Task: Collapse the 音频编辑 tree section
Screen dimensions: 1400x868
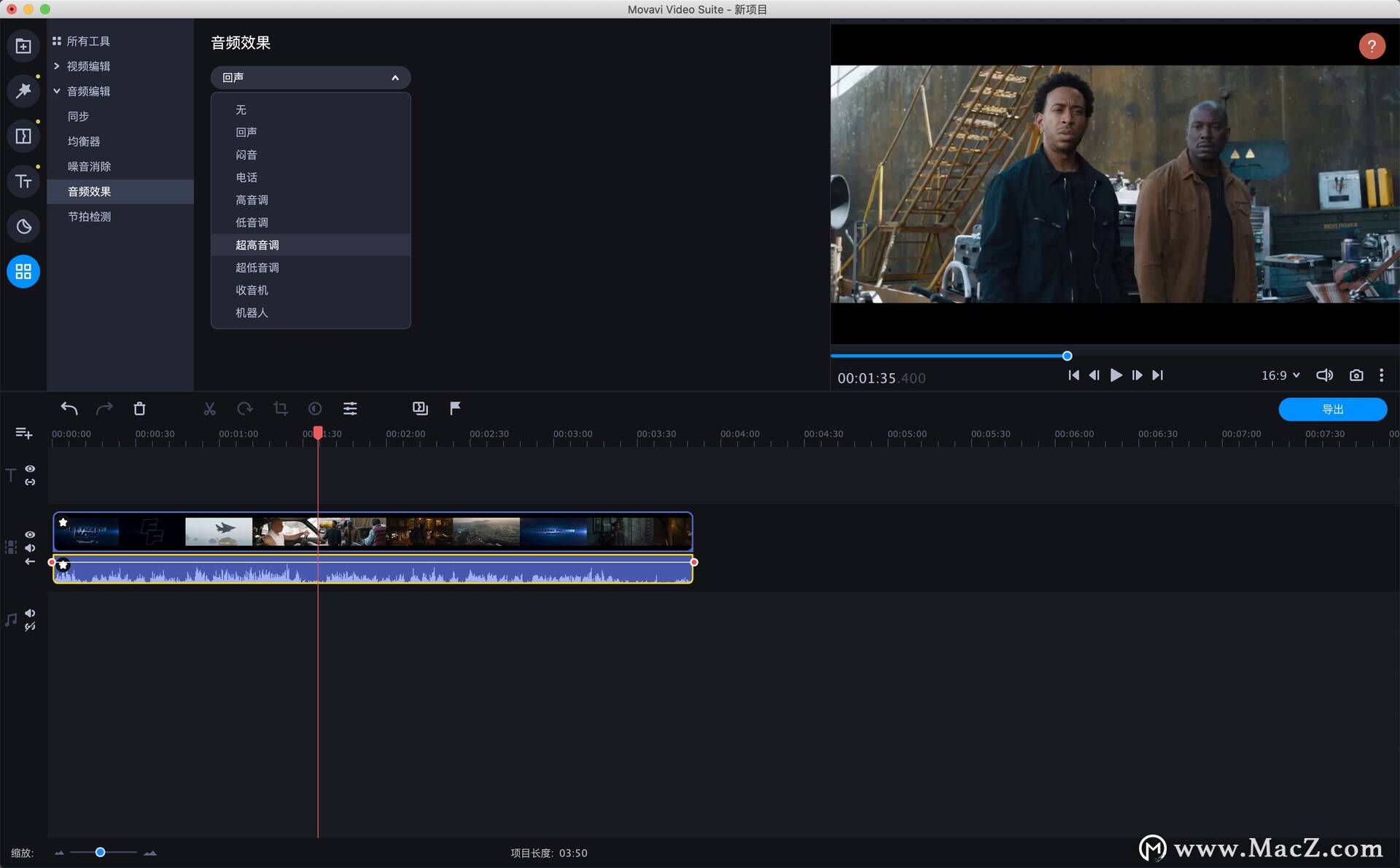Action: [56, 91]
